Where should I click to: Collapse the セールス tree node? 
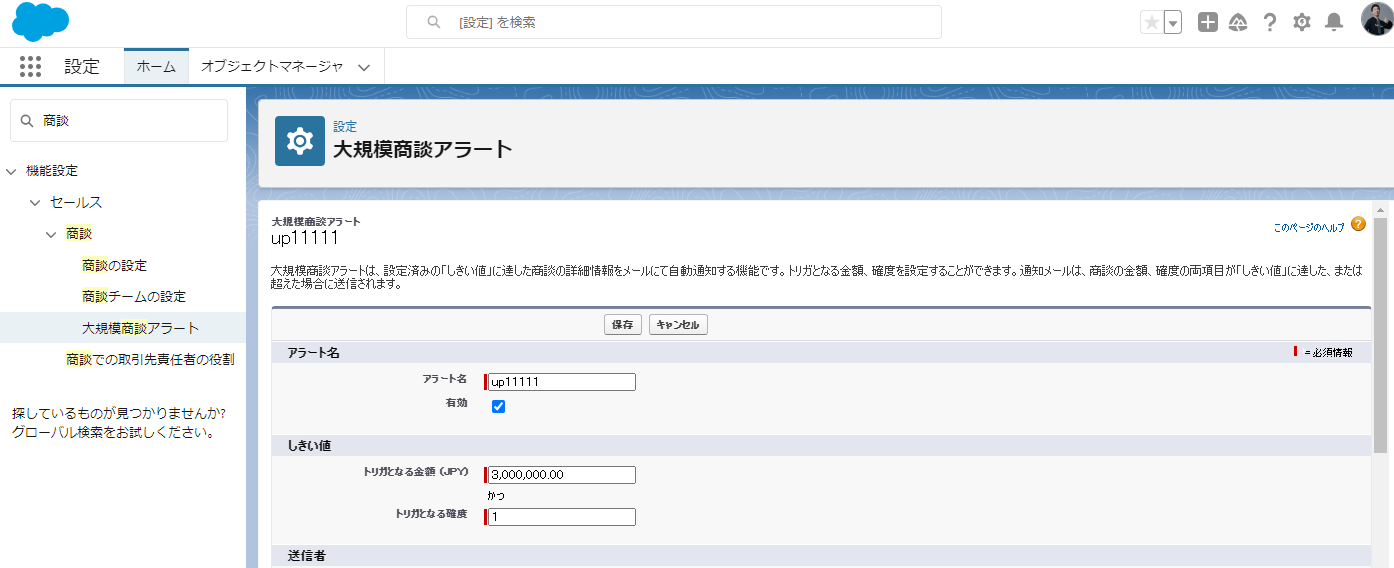click(x=35, y=203)
